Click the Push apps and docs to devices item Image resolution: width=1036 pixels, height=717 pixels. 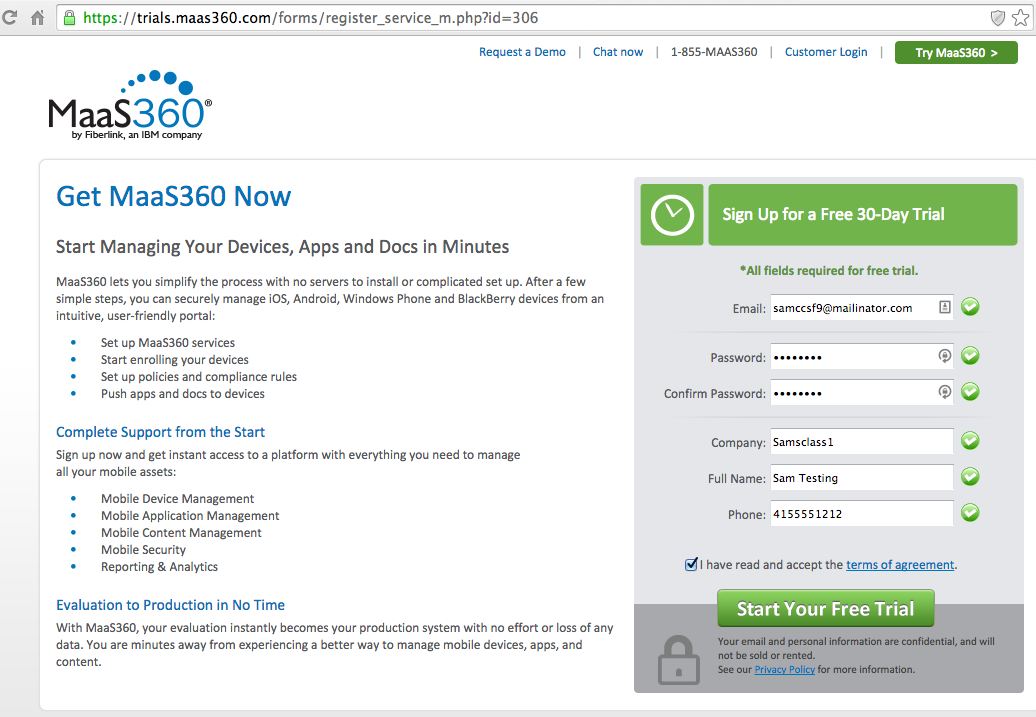click(x=182, y=394)
